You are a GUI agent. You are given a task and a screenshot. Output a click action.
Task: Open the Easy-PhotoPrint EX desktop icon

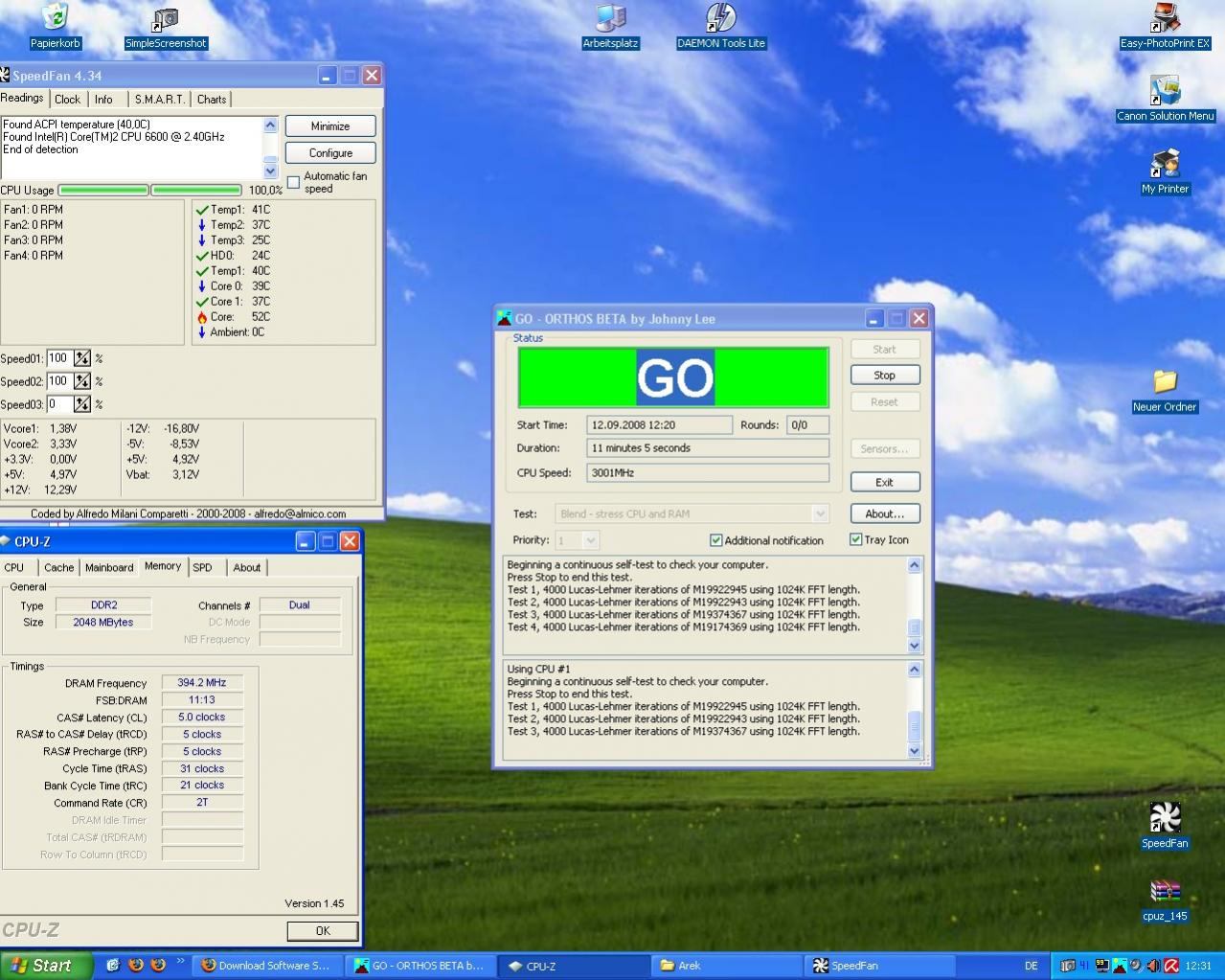(x=1165, y=27)
